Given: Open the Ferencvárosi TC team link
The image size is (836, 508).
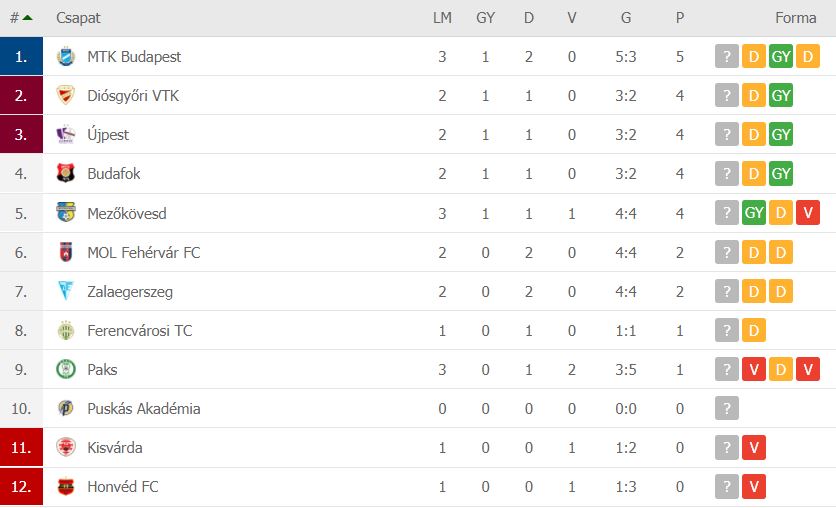Looking at the screenshot, I should coord(140,330).
